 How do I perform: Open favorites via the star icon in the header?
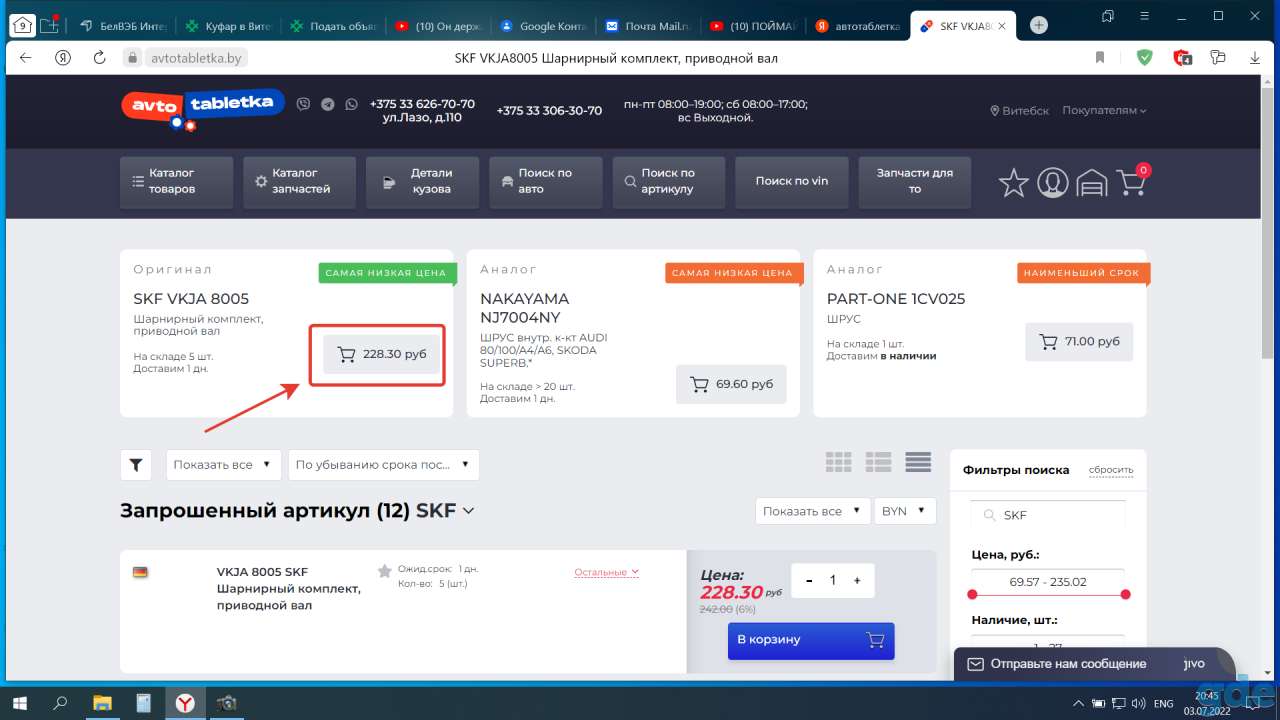tap(1013, 183)
